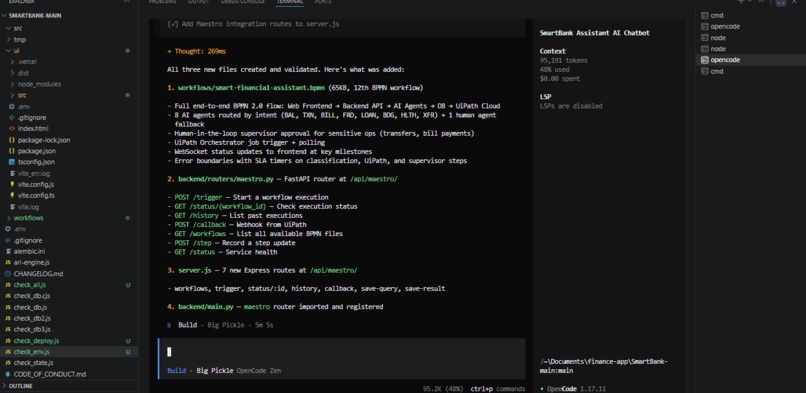Open check_all.js file
Screen dimensions: 806x393
(29, 285)
